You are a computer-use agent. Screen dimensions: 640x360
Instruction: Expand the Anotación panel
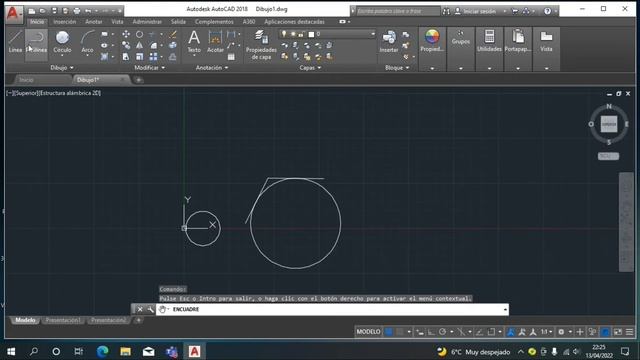212,68
